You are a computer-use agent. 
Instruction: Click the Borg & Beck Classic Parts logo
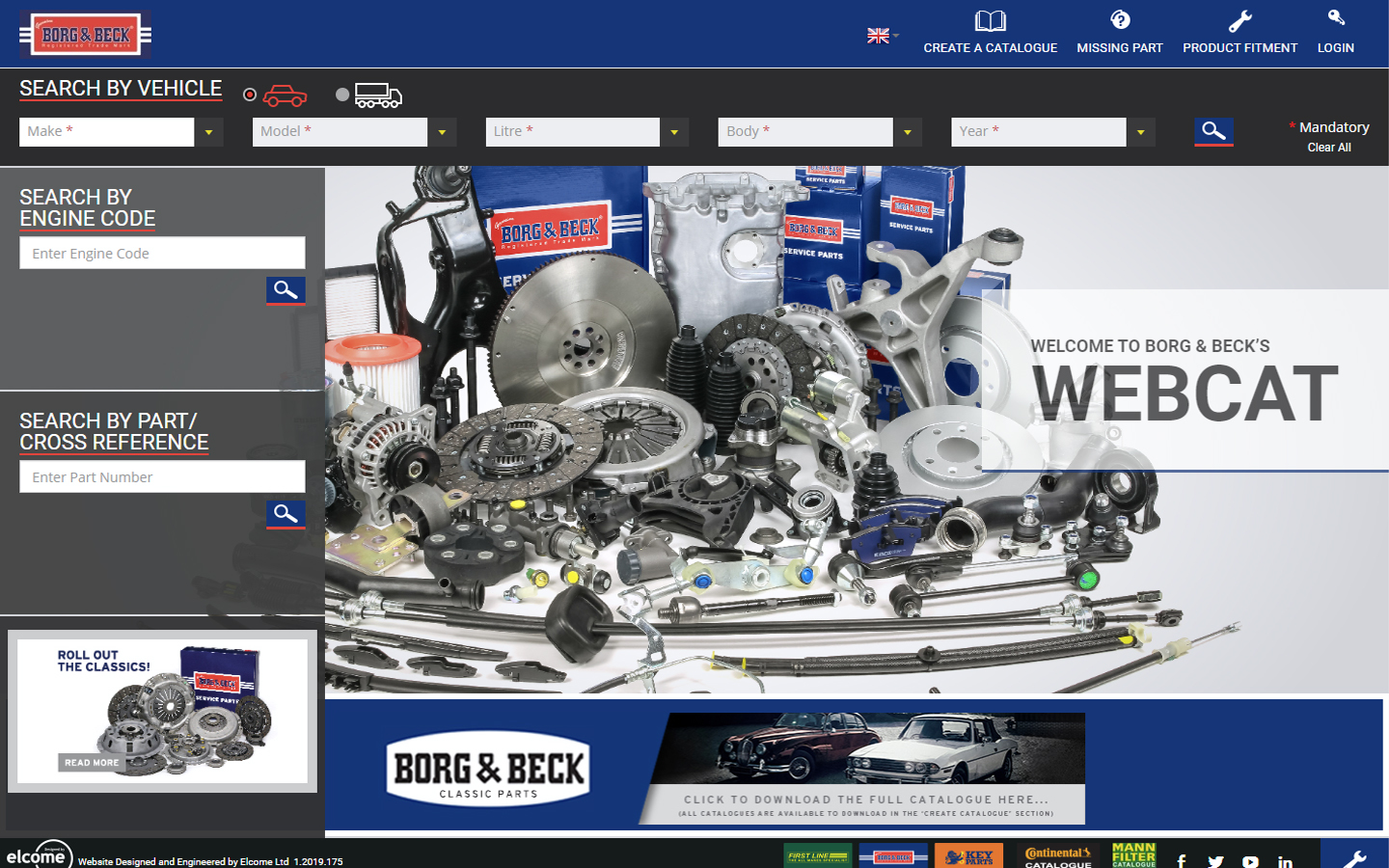pos(488,769)
